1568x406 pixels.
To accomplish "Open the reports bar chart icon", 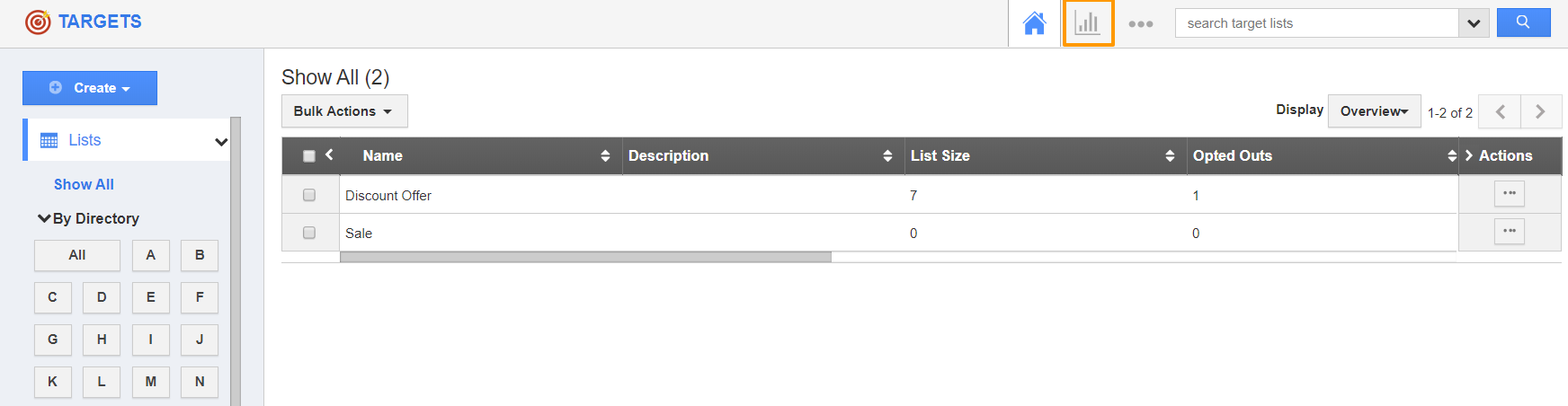I will [1088, 23].
